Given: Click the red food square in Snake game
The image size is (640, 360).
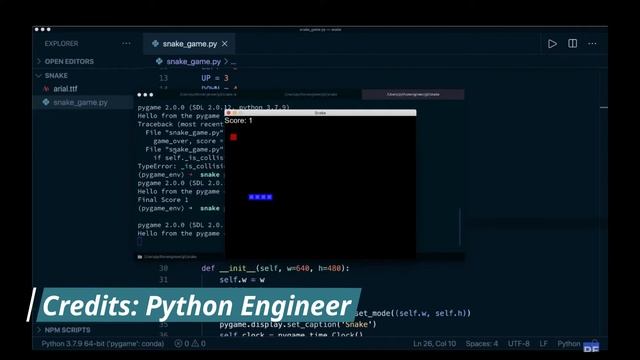Looking at the screenshot, I should 233,137.
